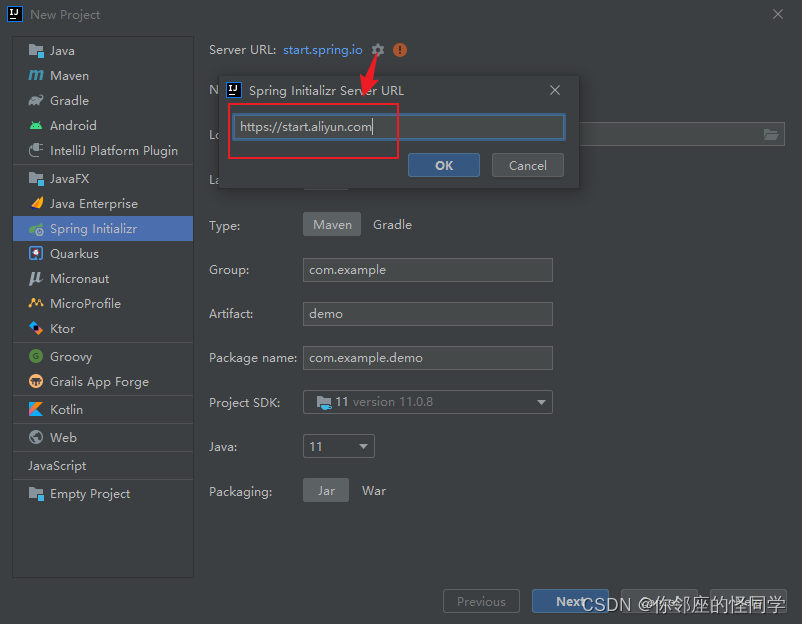Click the Kotlin logo icon
802x624 pixels.
pyautogui.click(x=36, y=409)
